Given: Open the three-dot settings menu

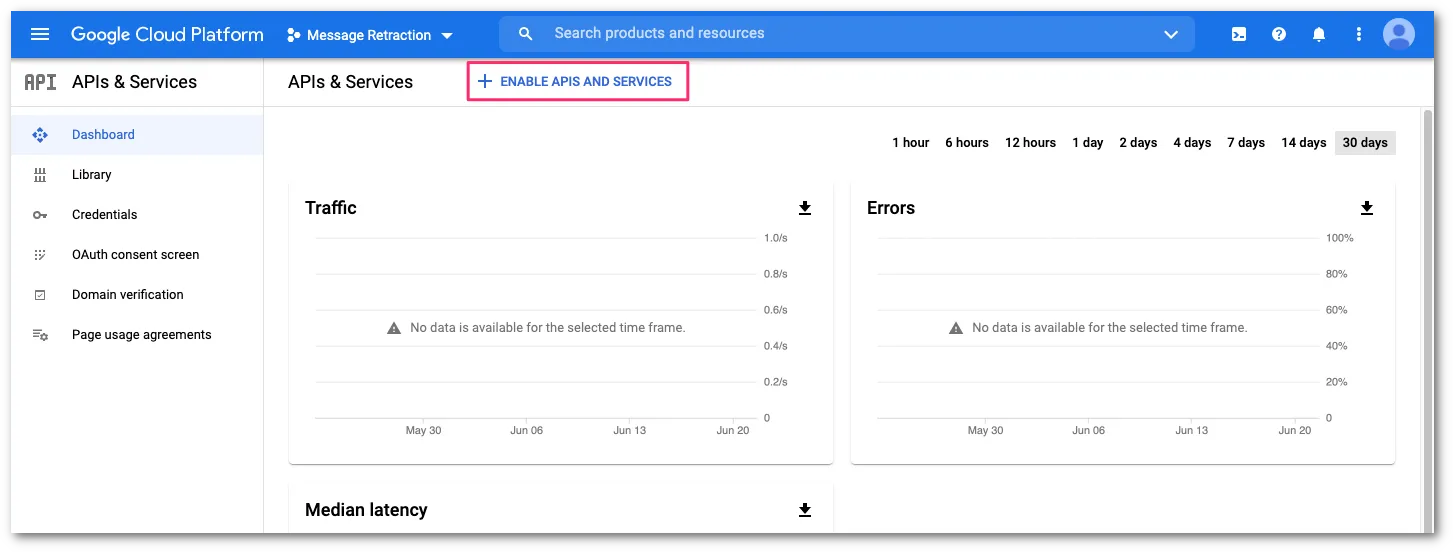Looking at the screenshot, I should tap(1358, 34).
